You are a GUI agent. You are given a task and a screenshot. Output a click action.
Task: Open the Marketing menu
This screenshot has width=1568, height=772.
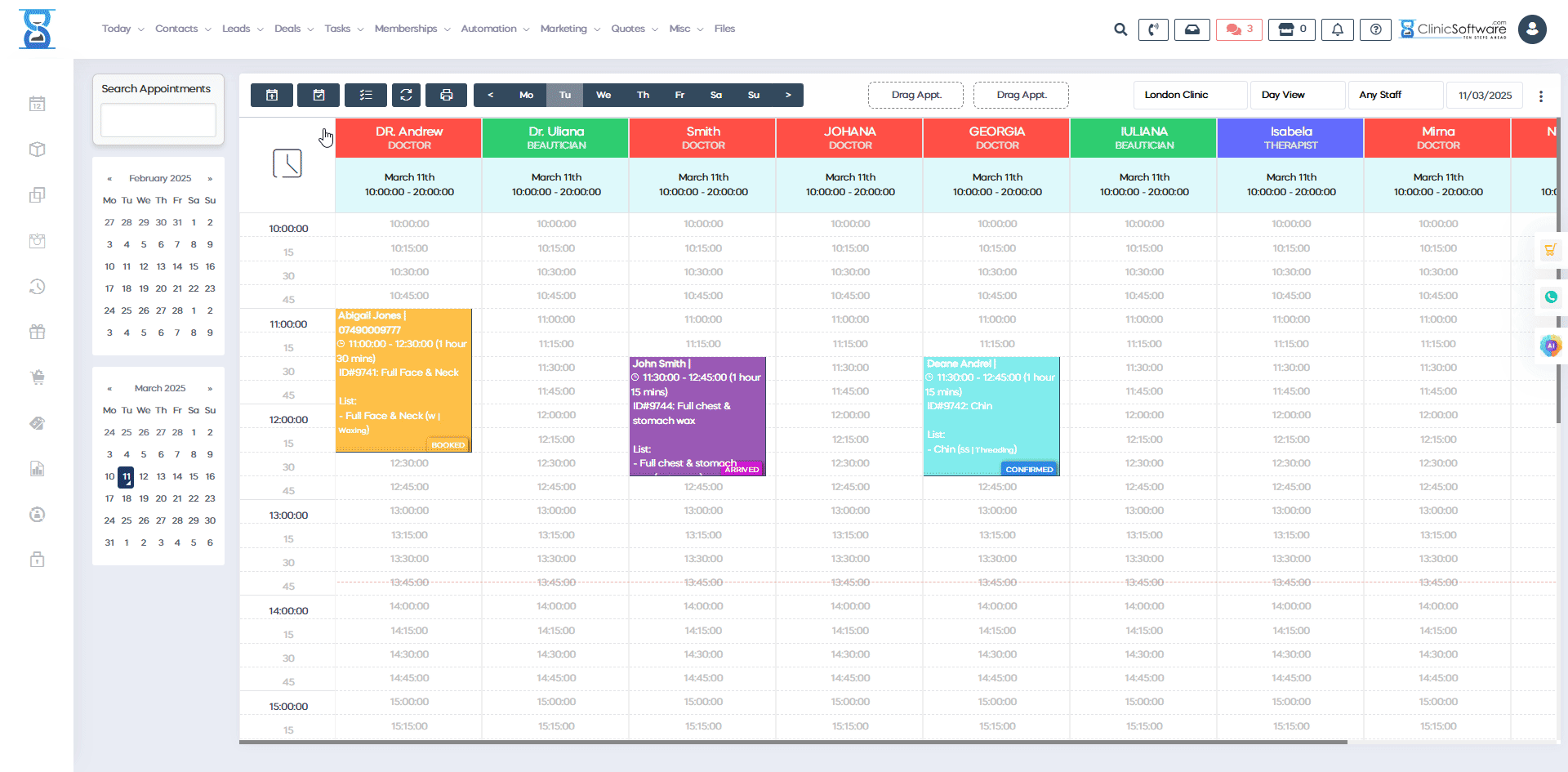tap(564, 29)
